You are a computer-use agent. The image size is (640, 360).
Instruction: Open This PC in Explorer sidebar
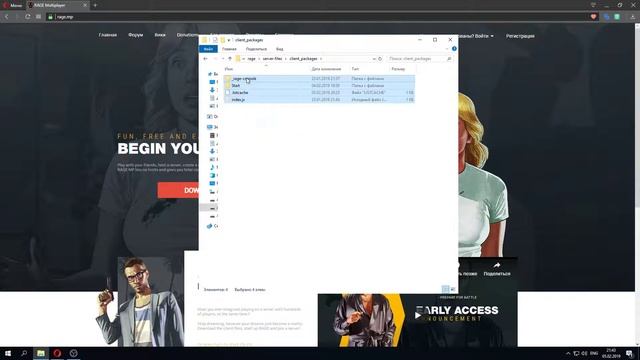pos(213,127)
